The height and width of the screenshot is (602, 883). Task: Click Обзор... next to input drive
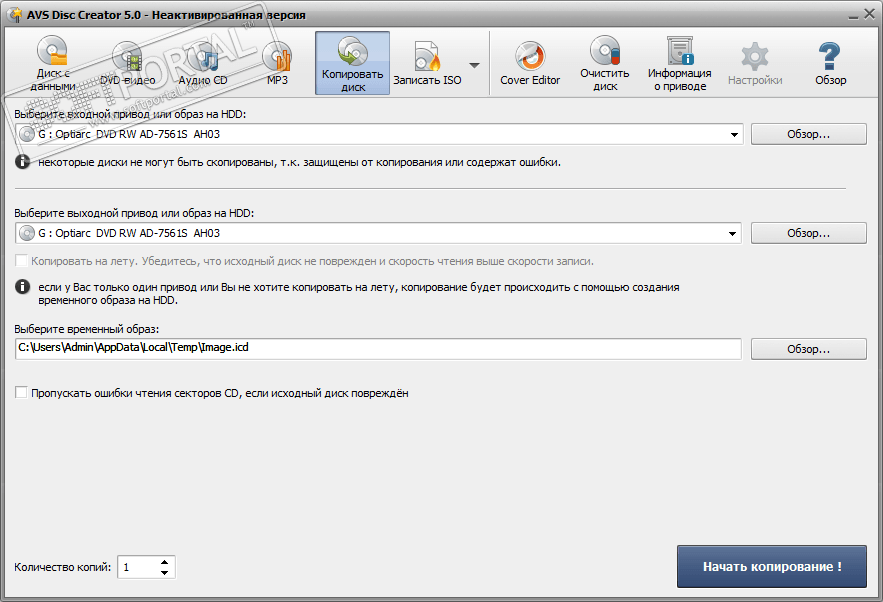point(809,134)
